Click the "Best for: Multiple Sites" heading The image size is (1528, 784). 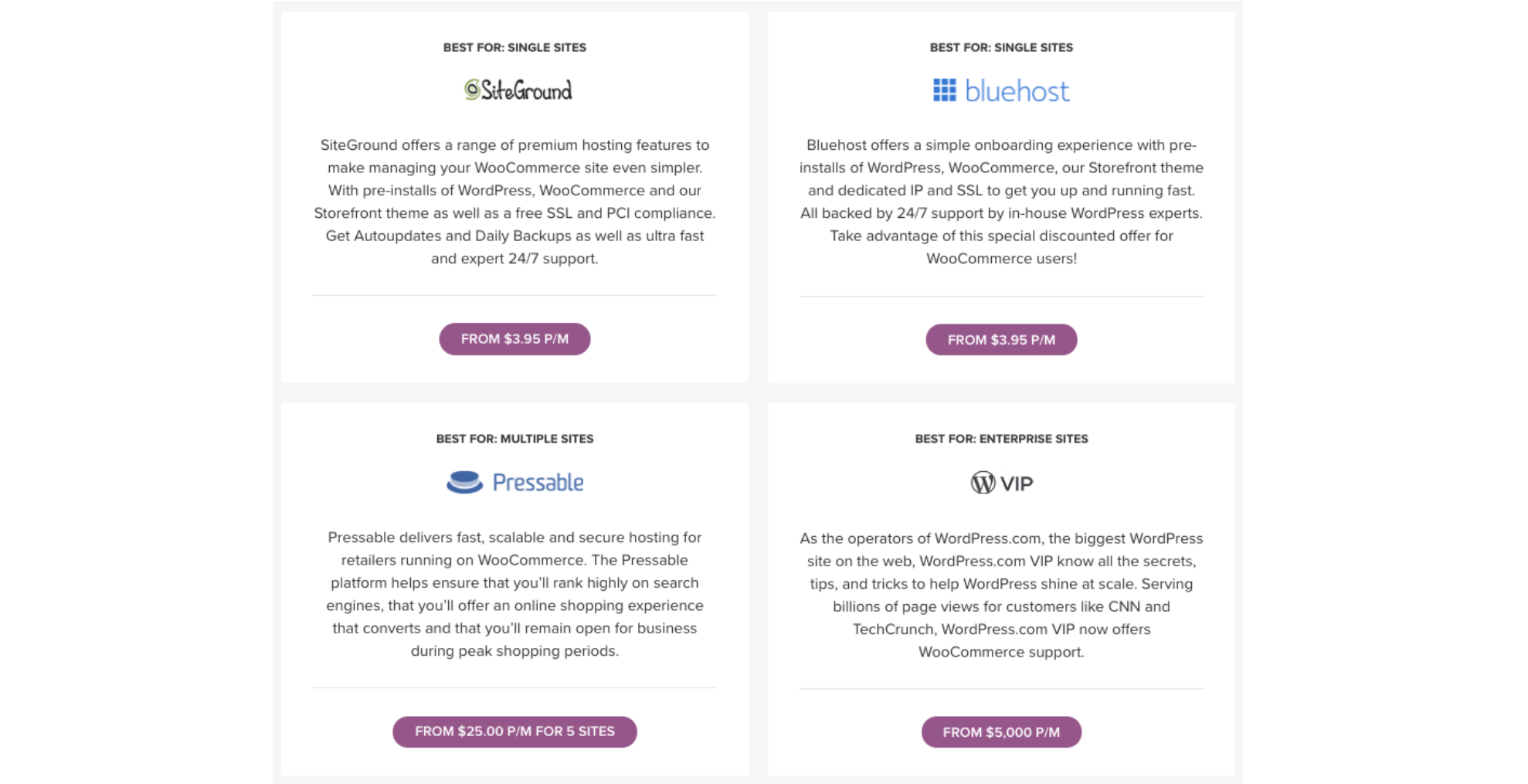tap(514, 439)
